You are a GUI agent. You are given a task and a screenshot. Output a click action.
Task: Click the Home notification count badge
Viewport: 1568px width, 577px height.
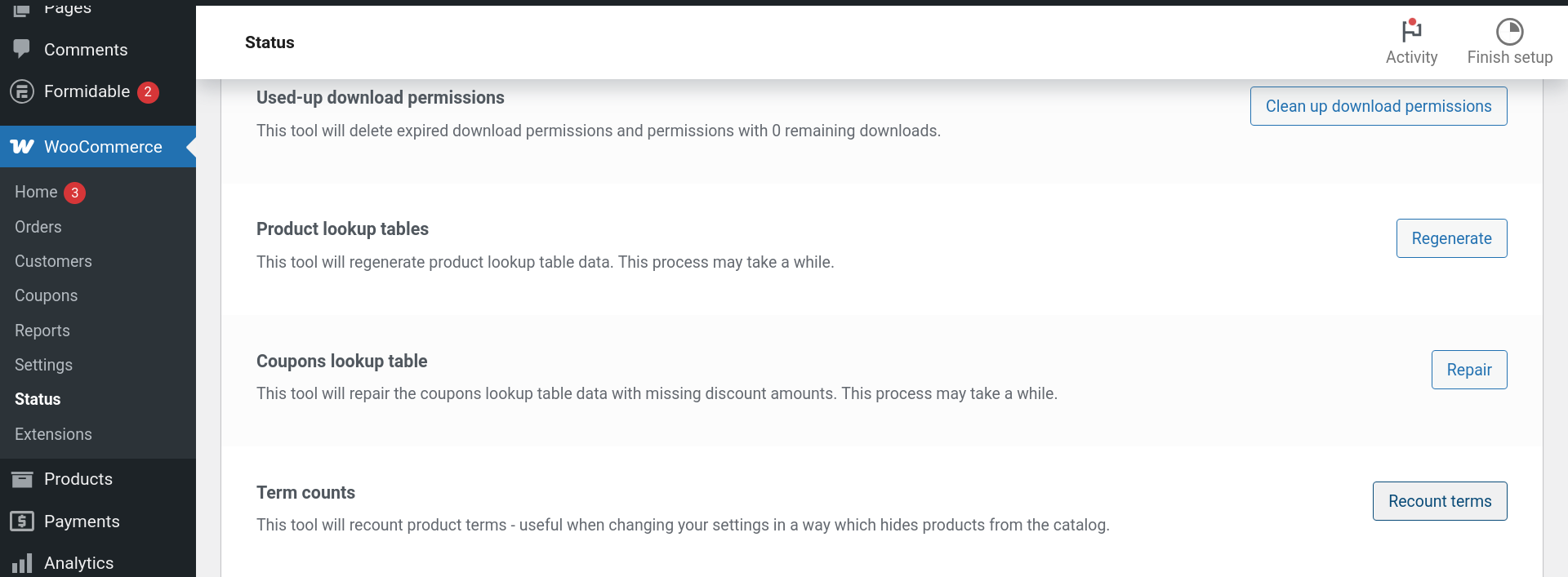click(x=74, y=193)
